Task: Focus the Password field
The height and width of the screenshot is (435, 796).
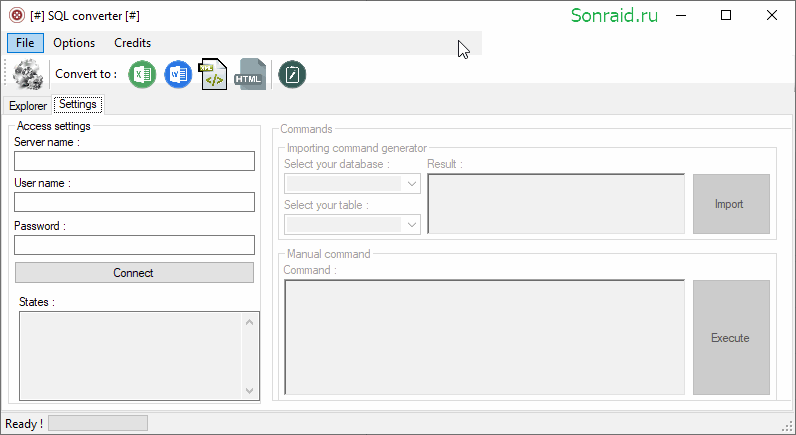Action: 135,245
